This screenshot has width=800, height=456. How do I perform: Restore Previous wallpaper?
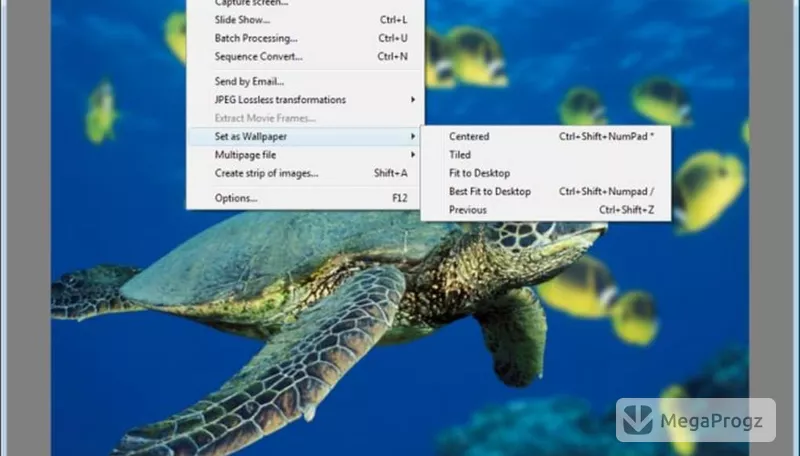coord(545,210)
